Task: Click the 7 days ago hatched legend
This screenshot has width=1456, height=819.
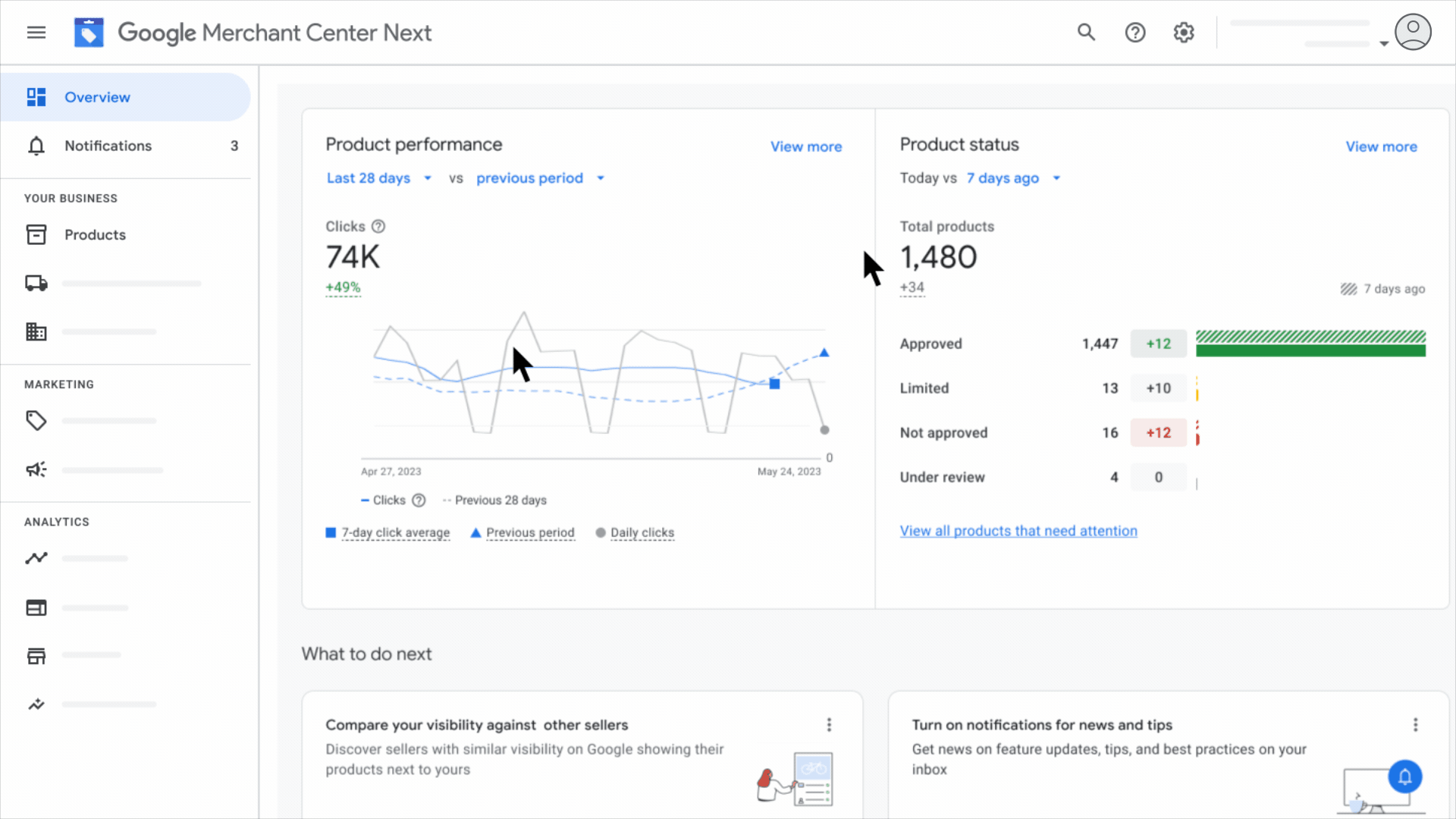Action: pos(1382,289)
